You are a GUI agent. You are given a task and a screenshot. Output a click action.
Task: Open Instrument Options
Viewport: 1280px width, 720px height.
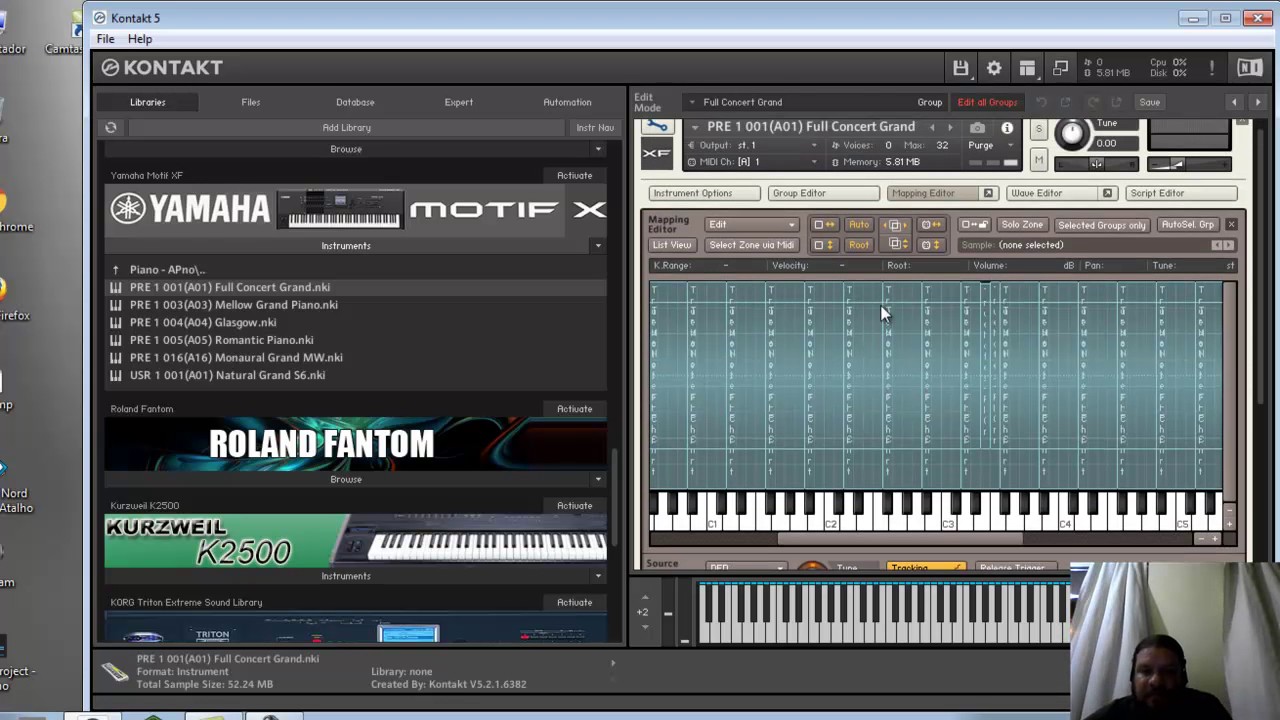(704, 193)
